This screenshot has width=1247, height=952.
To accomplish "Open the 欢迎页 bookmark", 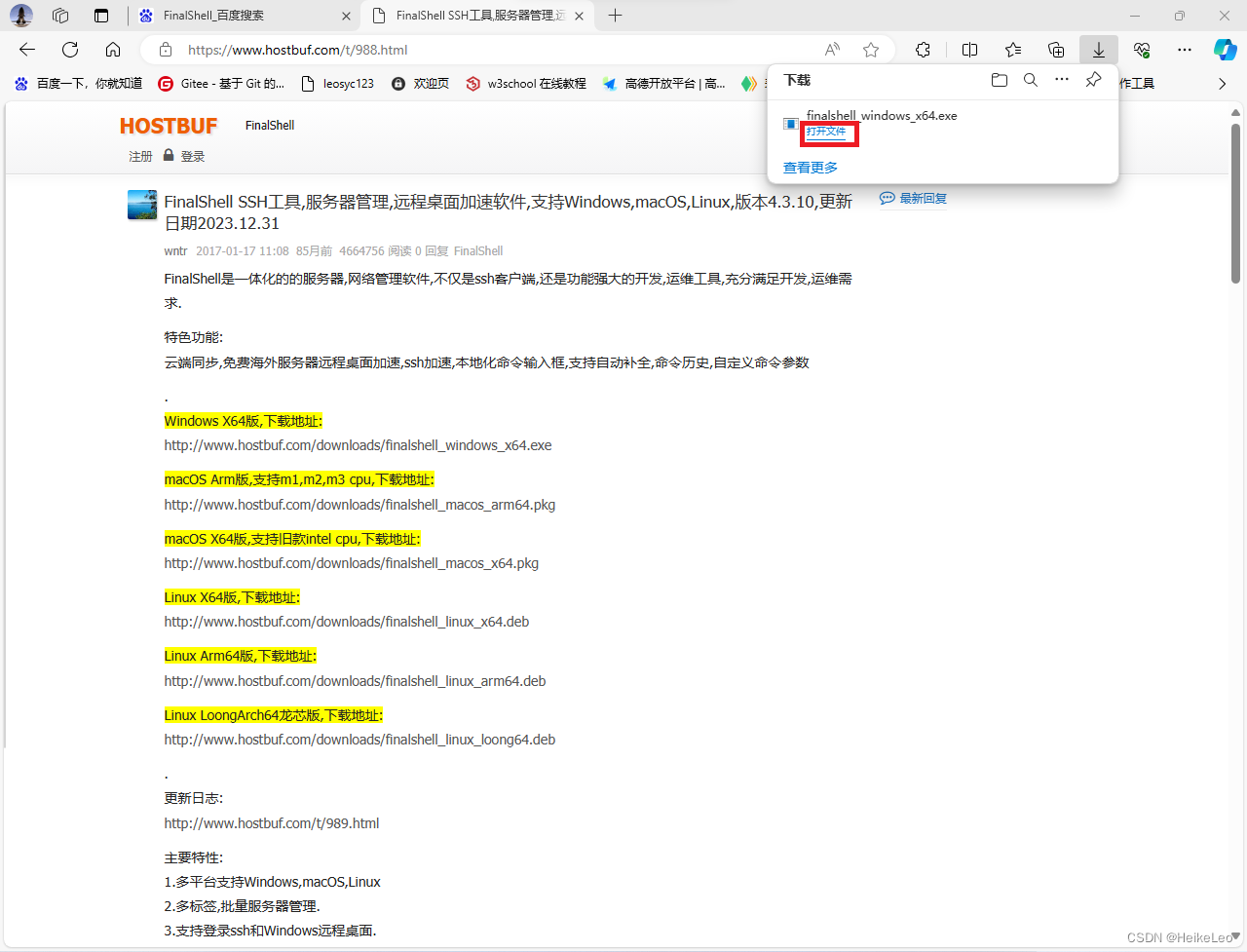I will tap(421, 84).
